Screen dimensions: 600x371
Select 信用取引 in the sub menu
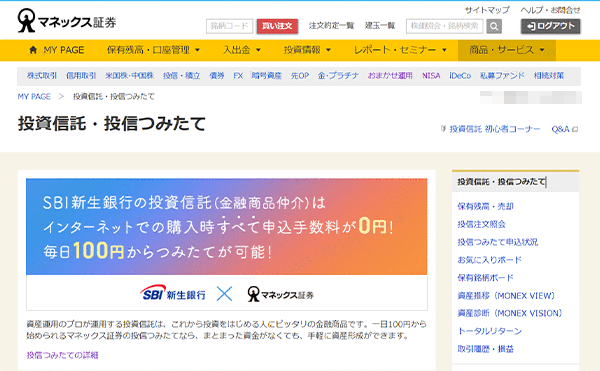click(81, 76)
